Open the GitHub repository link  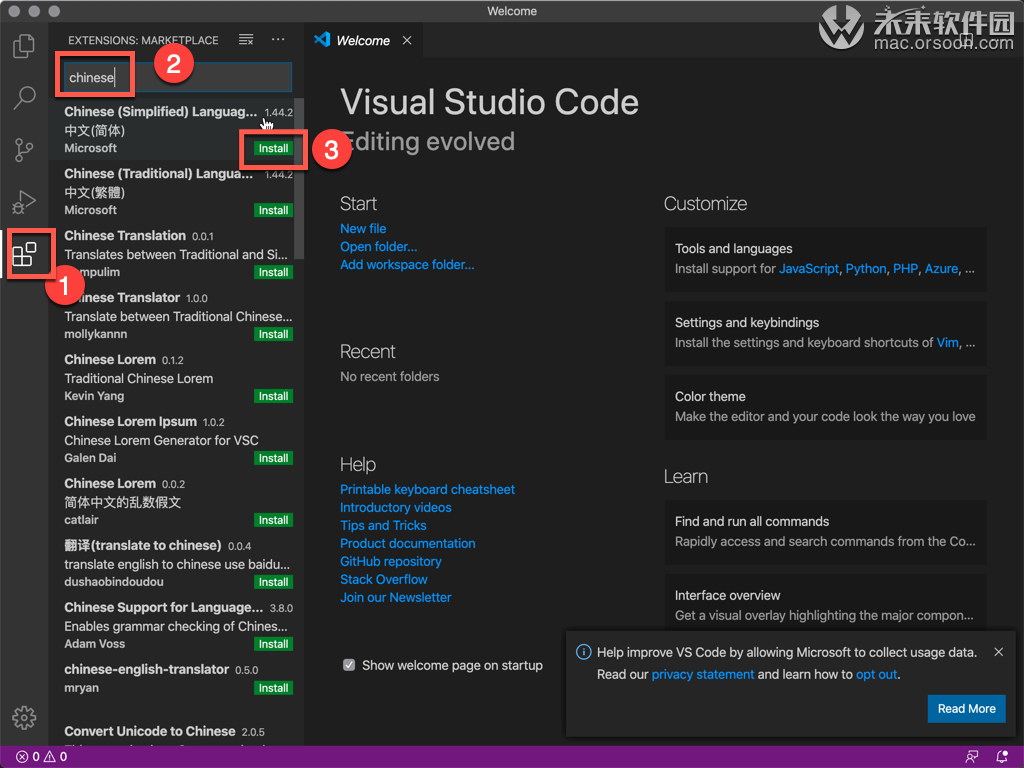click(391, 562)
